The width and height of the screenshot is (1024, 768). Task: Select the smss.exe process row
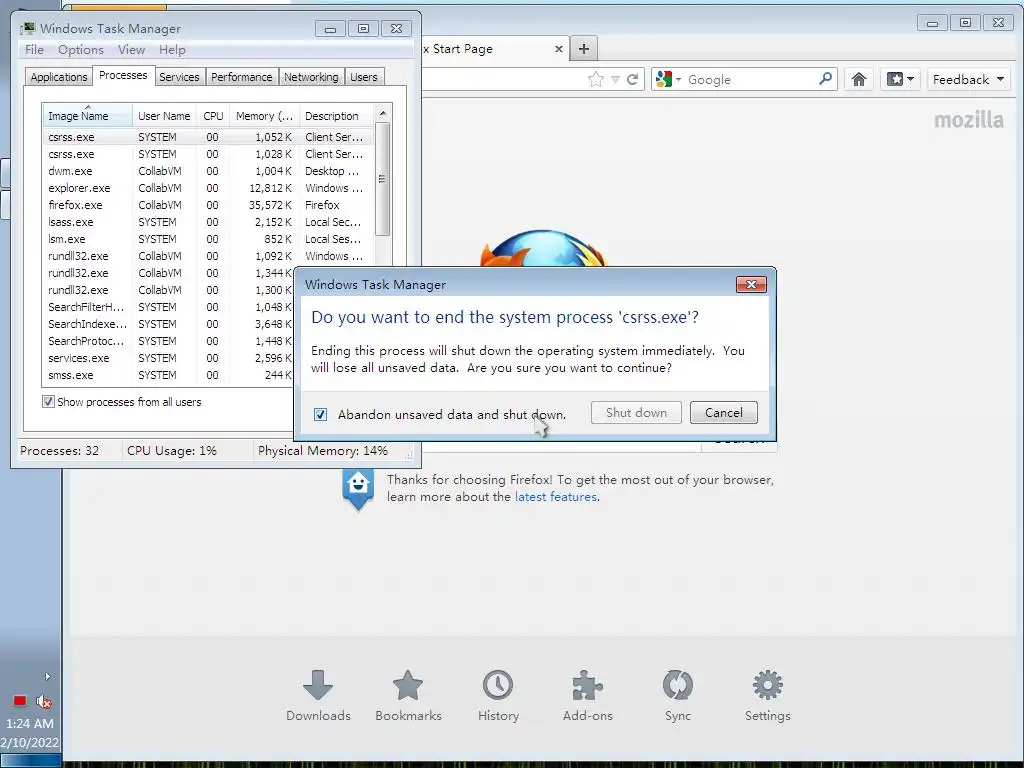click(168, 375)
